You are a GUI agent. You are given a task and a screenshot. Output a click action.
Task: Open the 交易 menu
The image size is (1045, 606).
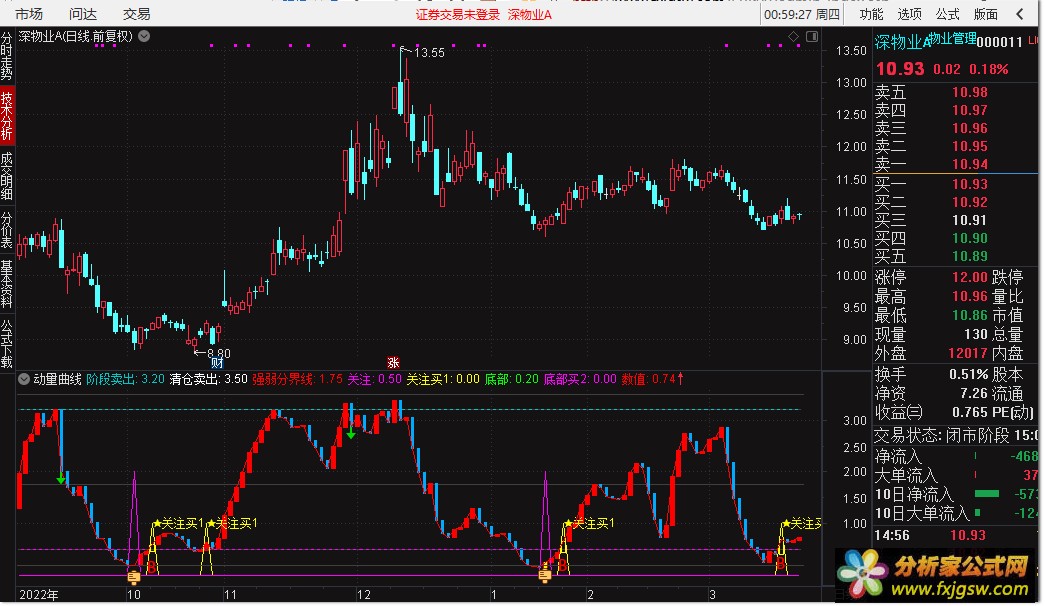tap(137, 14)
